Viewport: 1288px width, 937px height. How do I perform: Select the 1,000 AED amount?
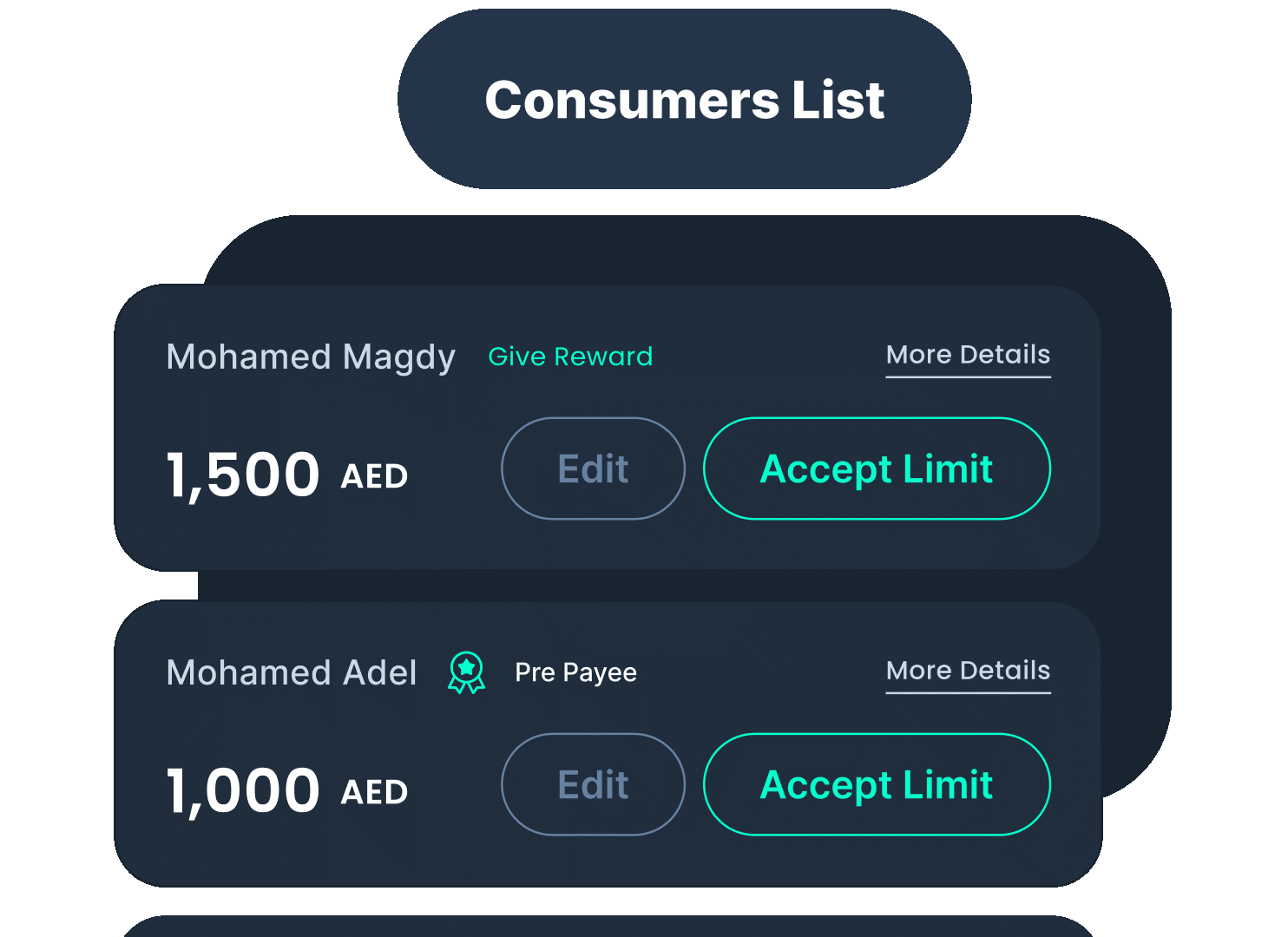(244, 789)
